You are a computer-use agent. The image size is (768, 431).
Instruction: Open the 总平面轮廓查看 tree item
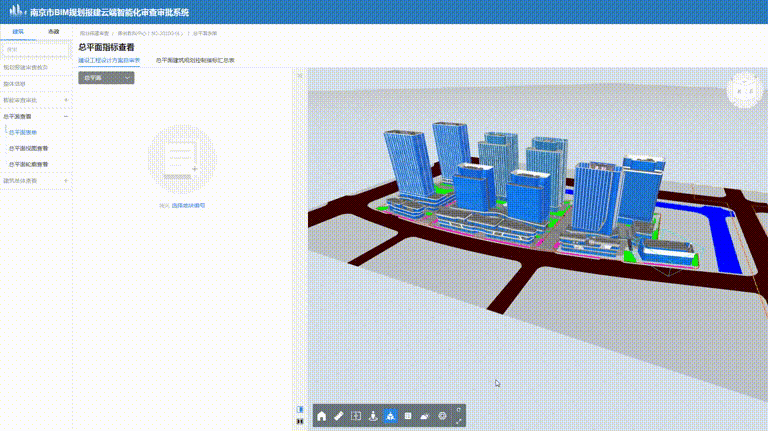pos(28,165)
